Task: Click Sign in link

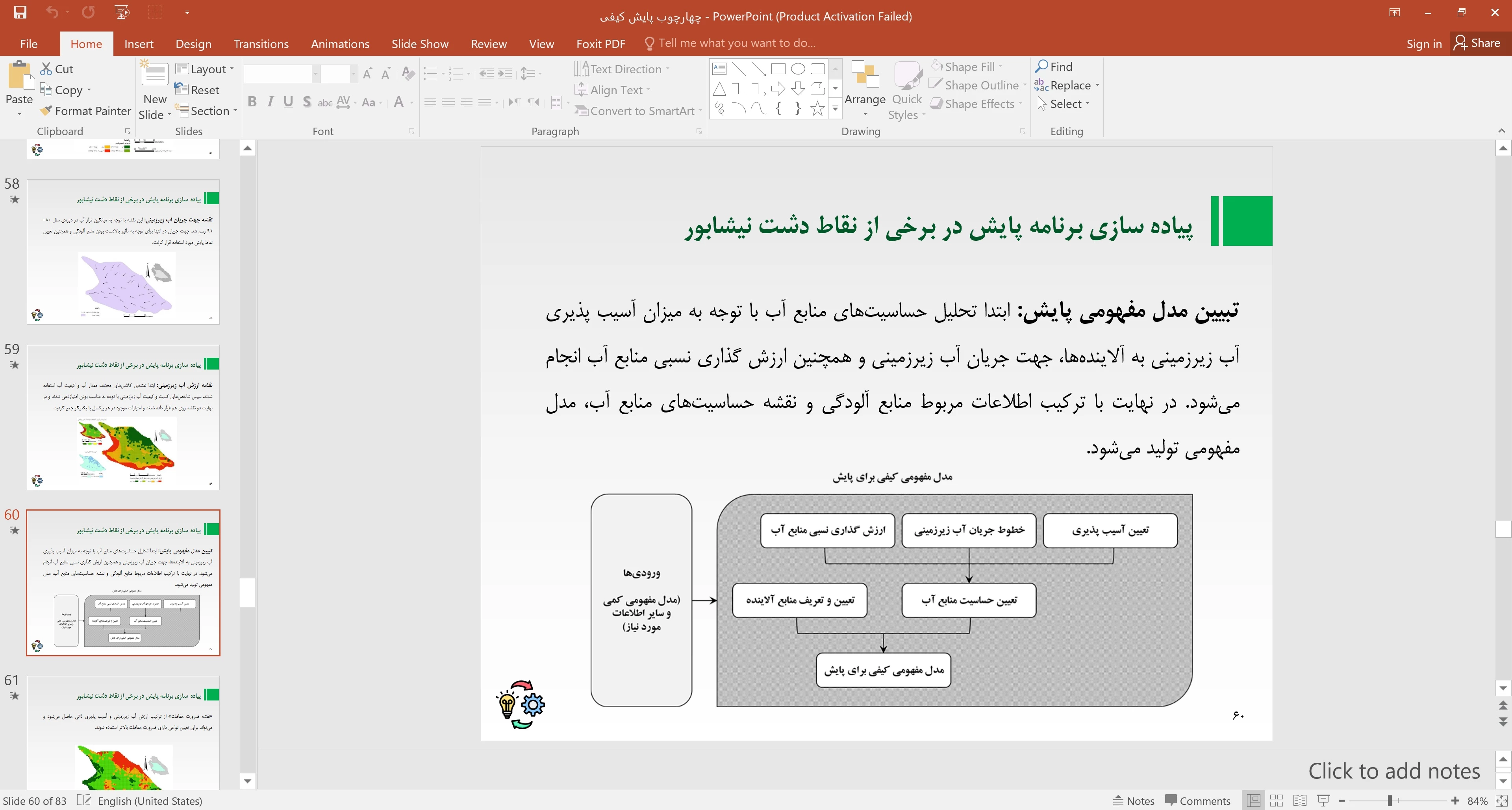Action: pyautogui.click(x=1423, y=43)
